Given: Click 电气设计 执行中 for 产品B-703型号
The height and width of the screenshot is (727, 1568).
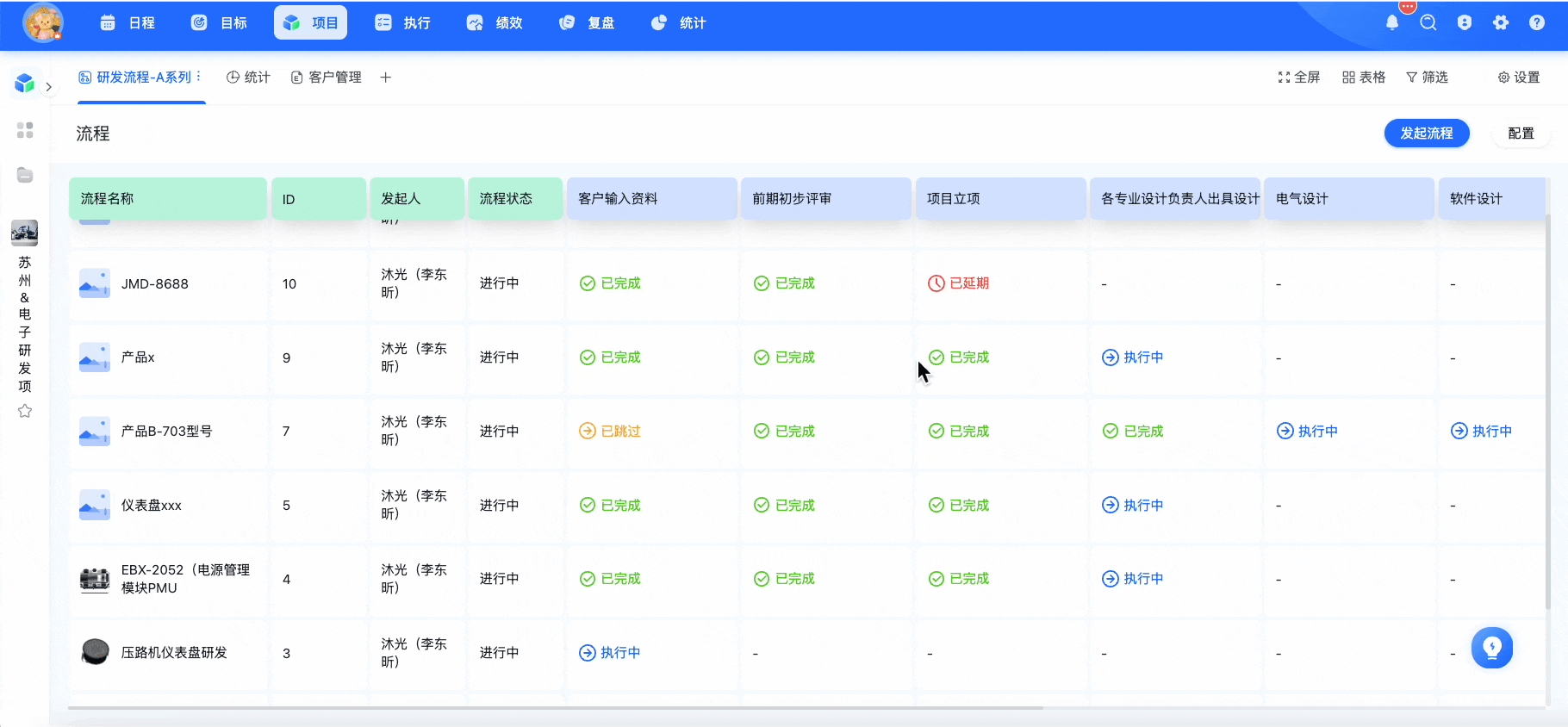Looking at the screenshot, I should [1308, 432].
